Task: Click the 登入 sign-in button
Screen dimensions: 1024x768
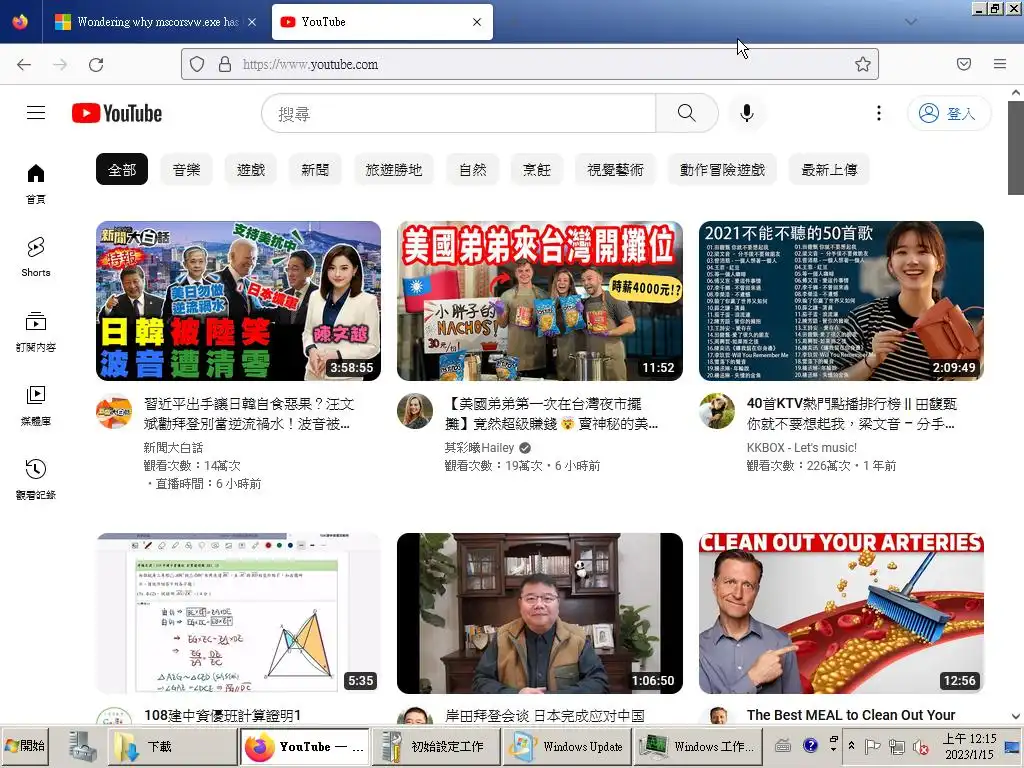Action: [x=948, y=113]
